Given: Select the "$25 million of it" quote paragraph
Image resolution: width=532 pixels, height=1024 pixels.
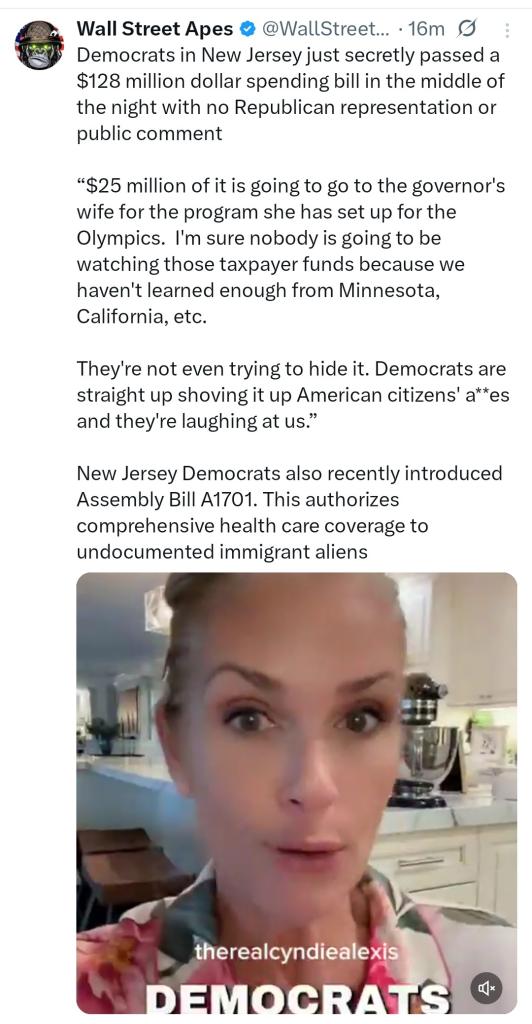Looking at the screenshot, I should point(291,251).
